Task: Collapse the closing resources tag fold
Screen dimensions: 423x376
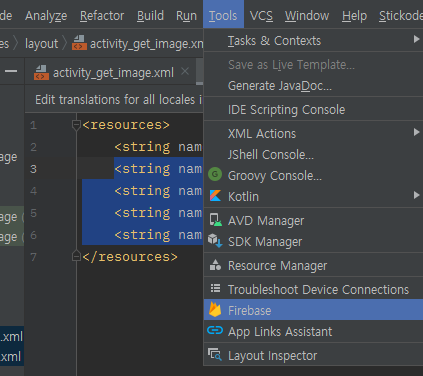Action: 76,256
